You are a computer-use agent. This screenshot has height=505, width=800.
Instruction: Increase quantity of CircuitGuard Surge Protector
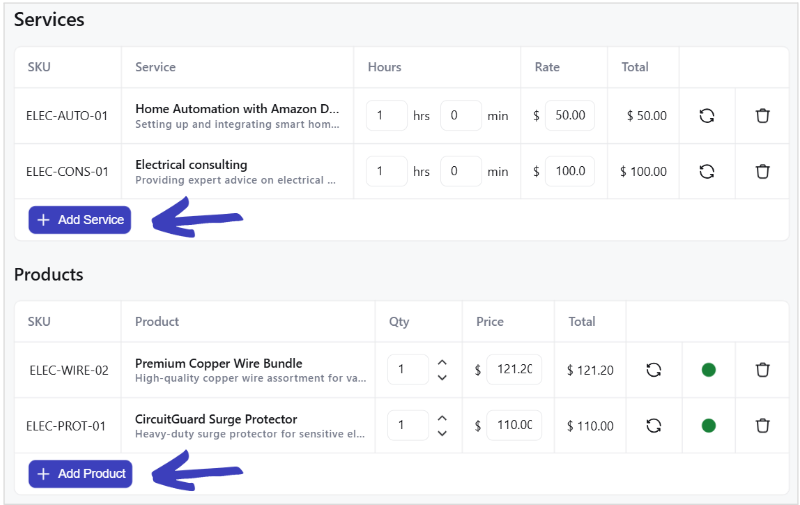(442, 418)
